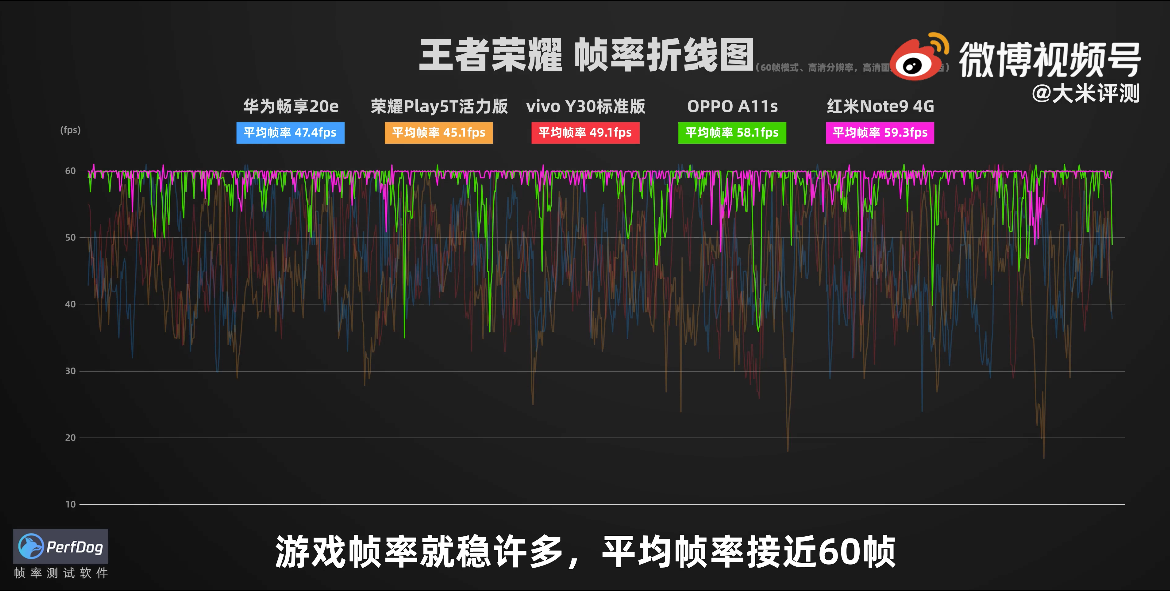Select the green 平均帧率 58.1fps badge

[732, 133]
